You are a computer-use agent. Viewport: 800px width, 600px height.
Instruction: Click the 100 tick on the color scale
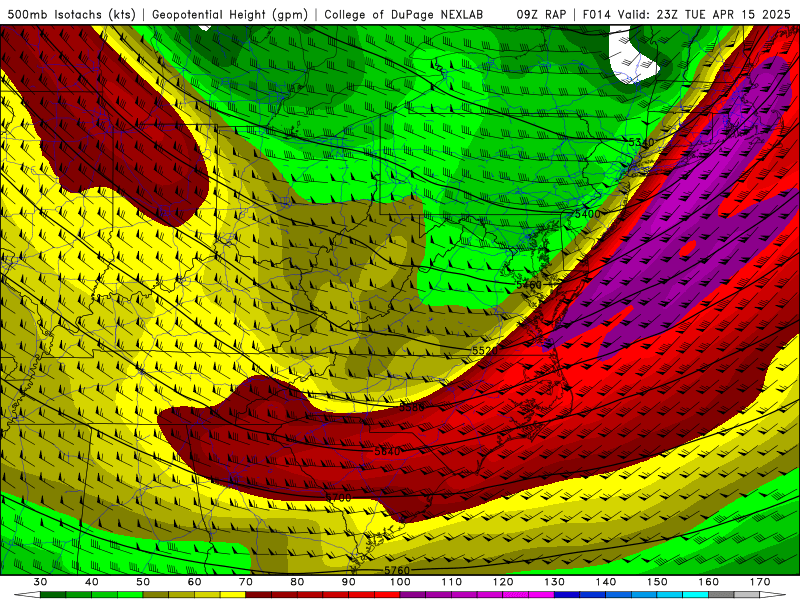400,582
